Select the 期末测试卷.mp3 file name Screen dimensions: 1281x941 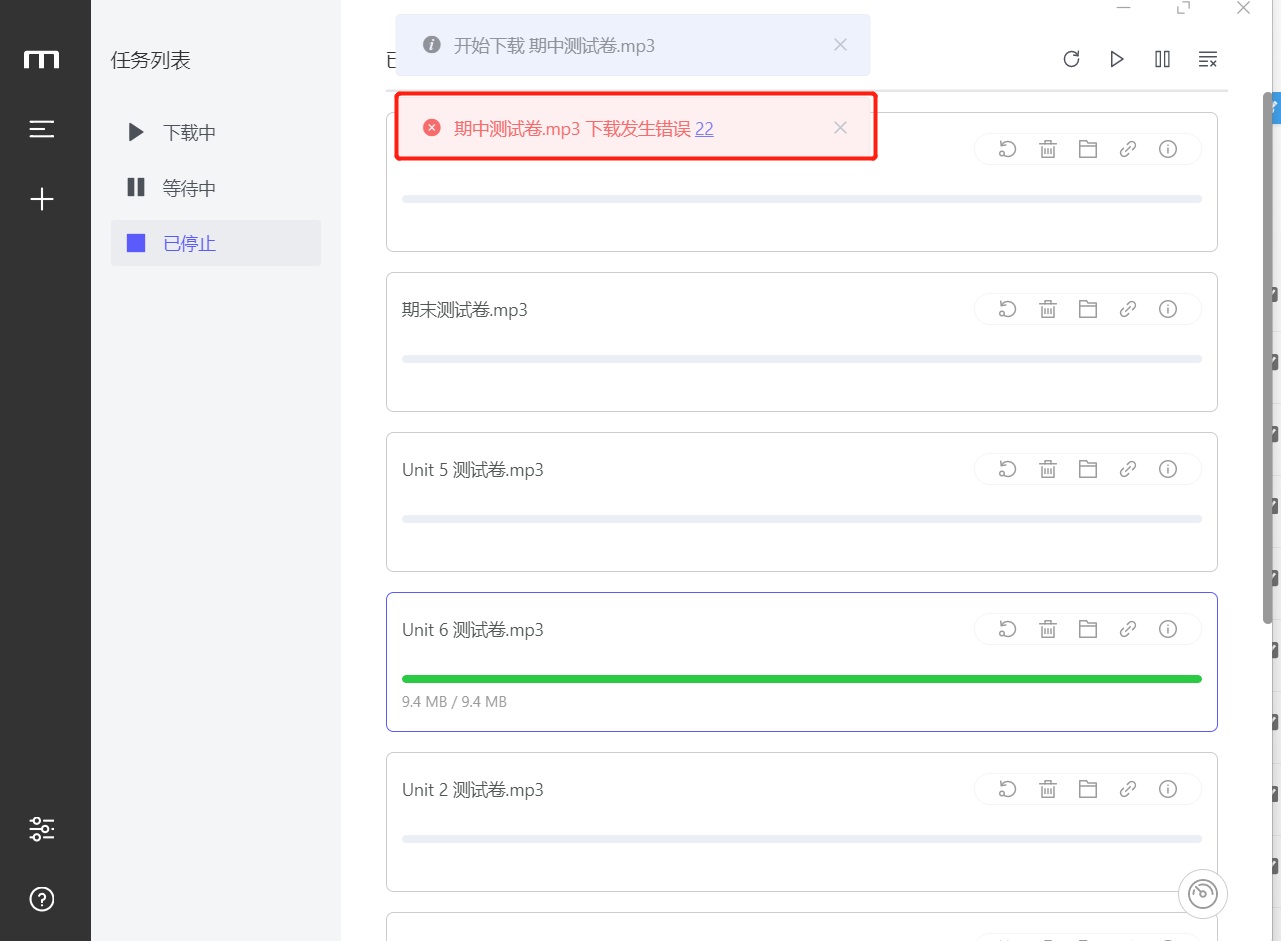[465, 310]
